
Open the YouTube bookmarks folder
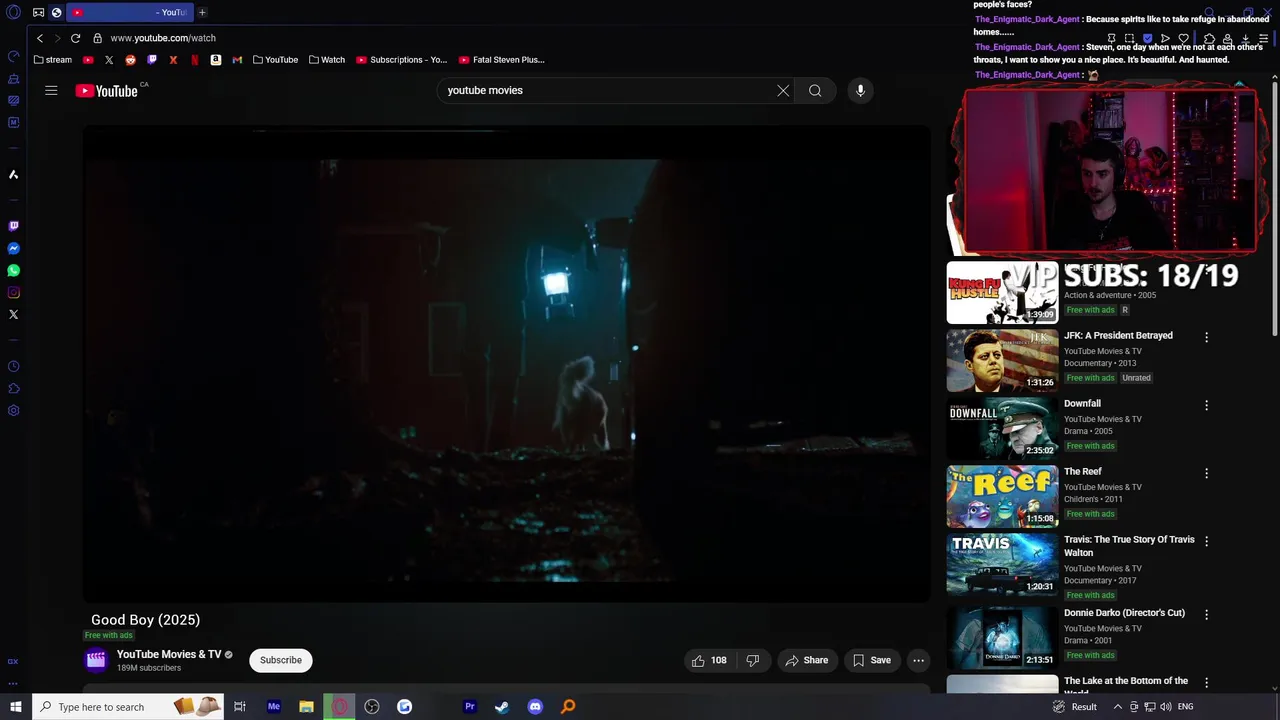[x=275, y=60]
